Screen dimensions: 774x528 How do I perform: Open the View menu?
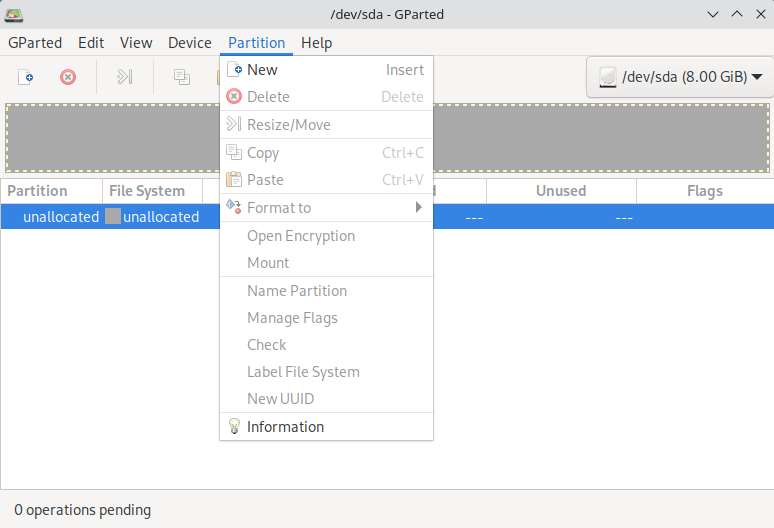tap(136, 43)
